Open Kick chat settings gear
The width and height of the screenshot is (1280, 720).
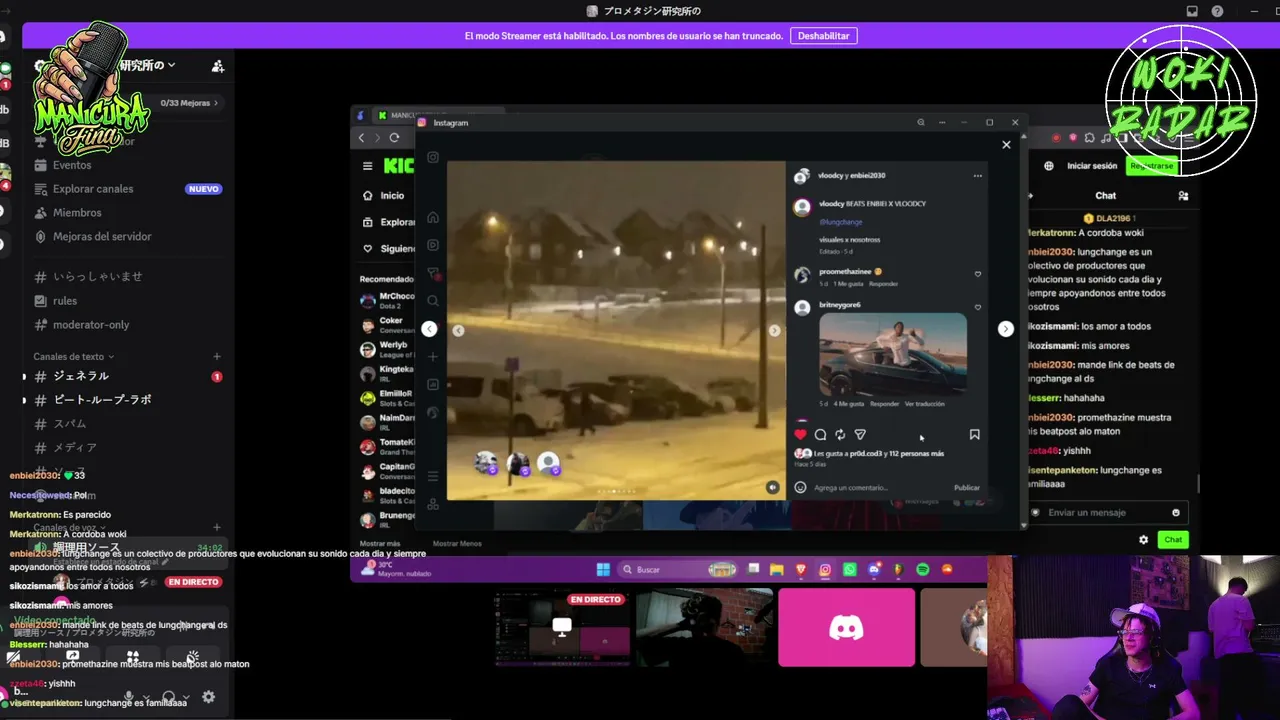coord(1144,540)
